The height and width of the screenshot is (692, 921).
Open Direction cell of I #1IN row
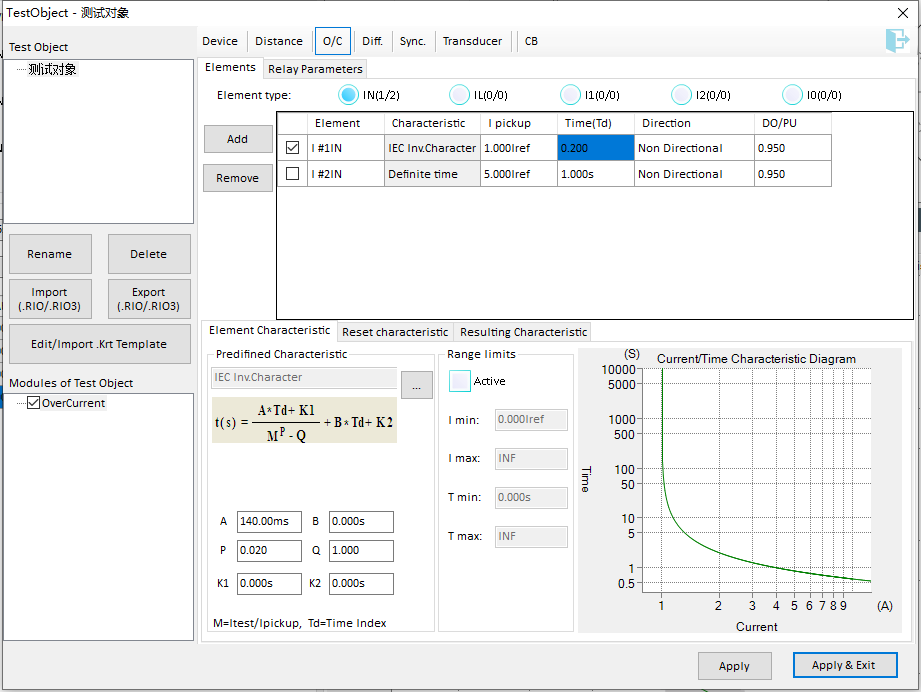pyautogui.click(x=693, y=148)
